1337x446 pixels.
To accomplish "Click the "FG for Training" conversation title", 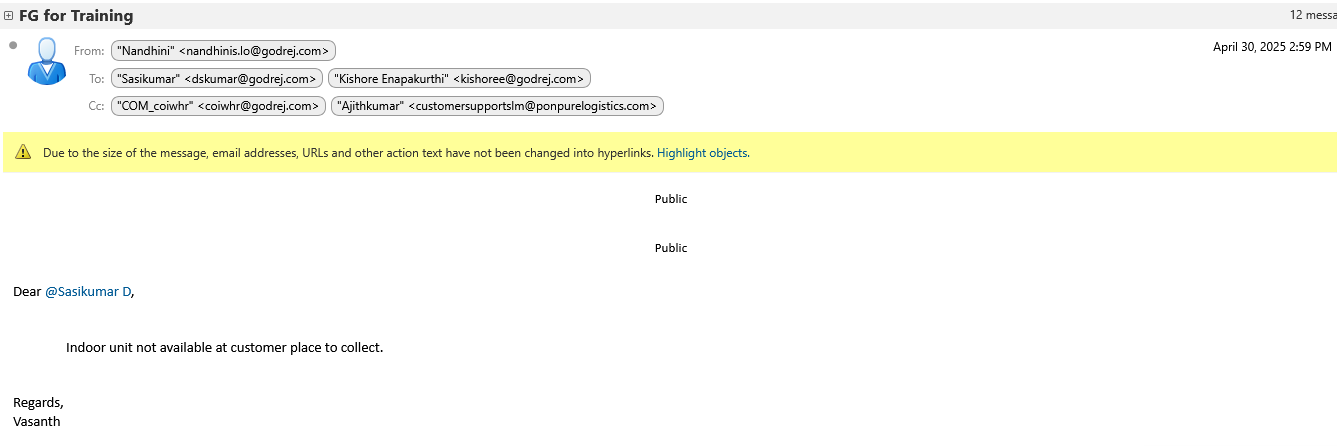I will (76, 16).
